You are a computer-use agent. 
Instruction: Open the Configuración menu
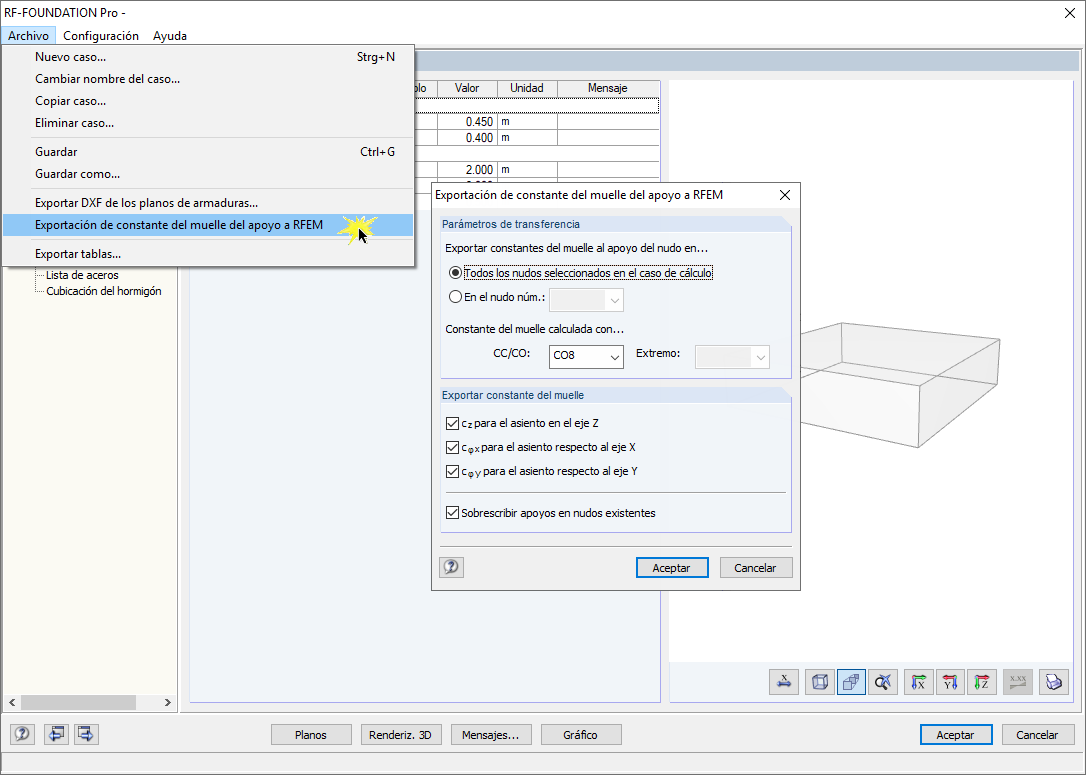(101, 35)
